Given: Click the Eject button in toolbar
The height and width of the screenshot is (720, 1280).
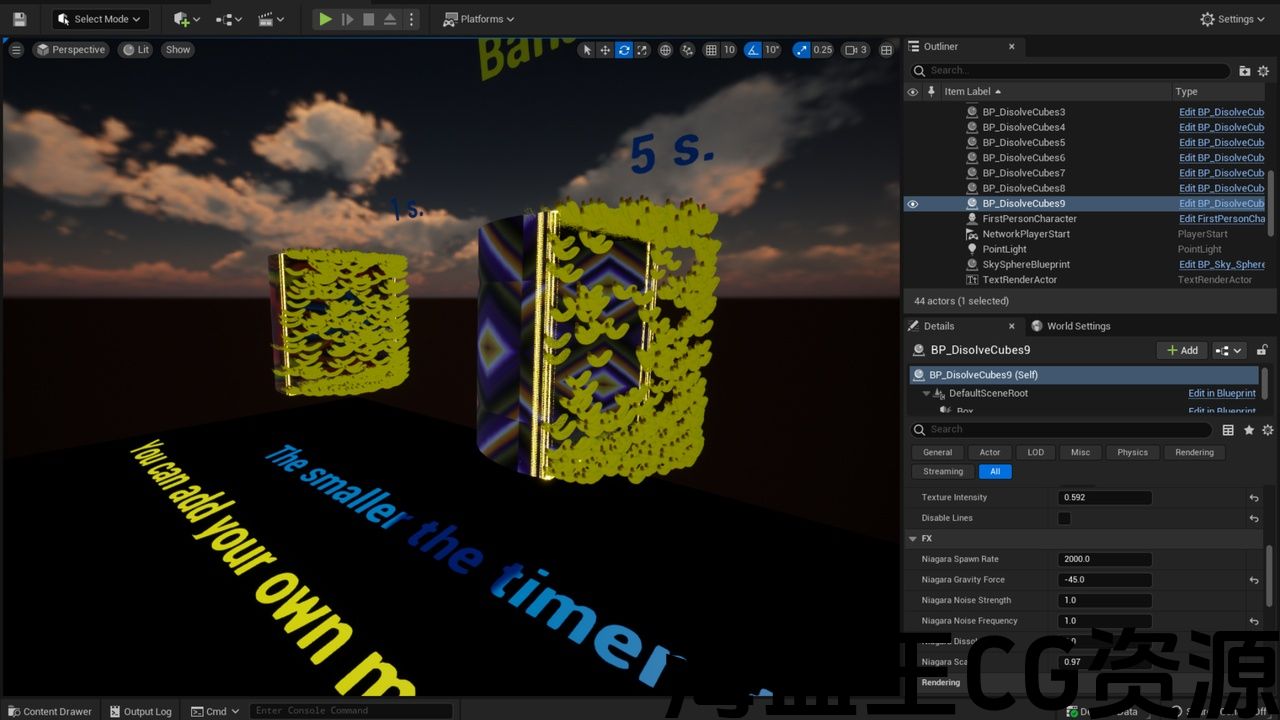Looking at the screenshot, I should (389, 19).
